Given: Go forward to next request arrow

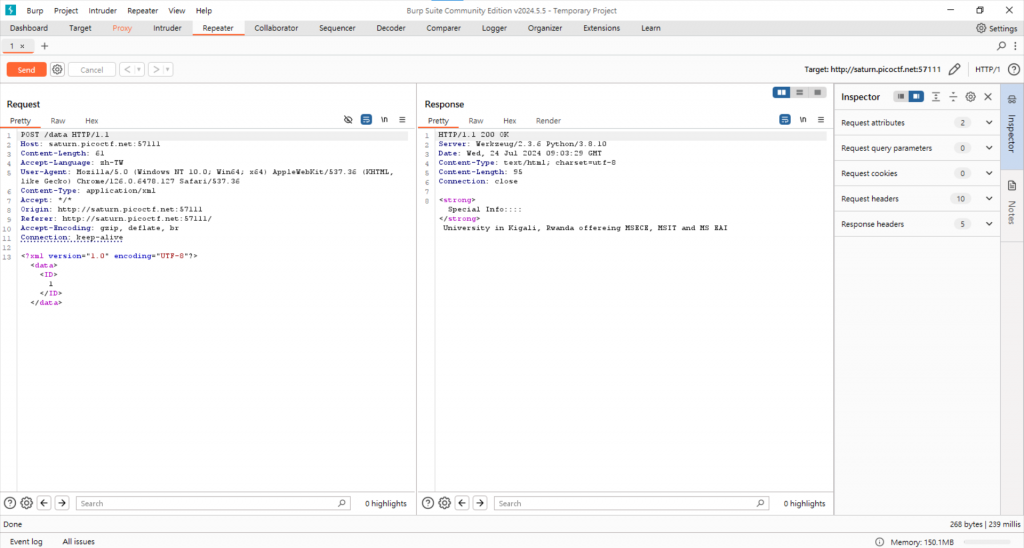Looking at the screenshot, I should point(156,69).
